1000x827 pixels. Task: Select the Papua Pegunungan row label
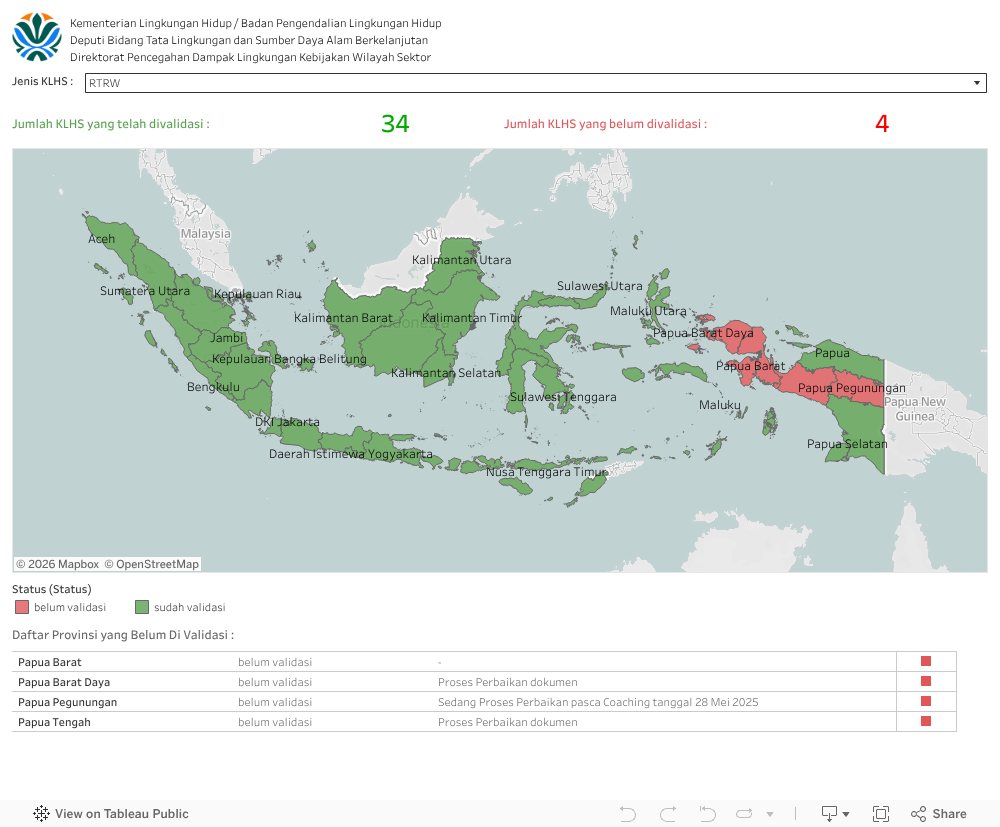click(x=67, y=702)
